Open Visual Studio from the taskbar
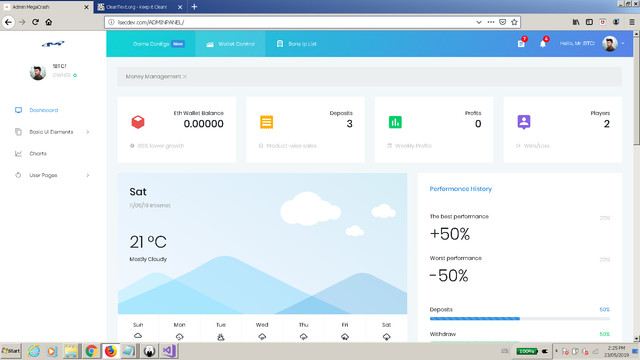The width and height of the screenshot is (640, 360). (169, 351)
